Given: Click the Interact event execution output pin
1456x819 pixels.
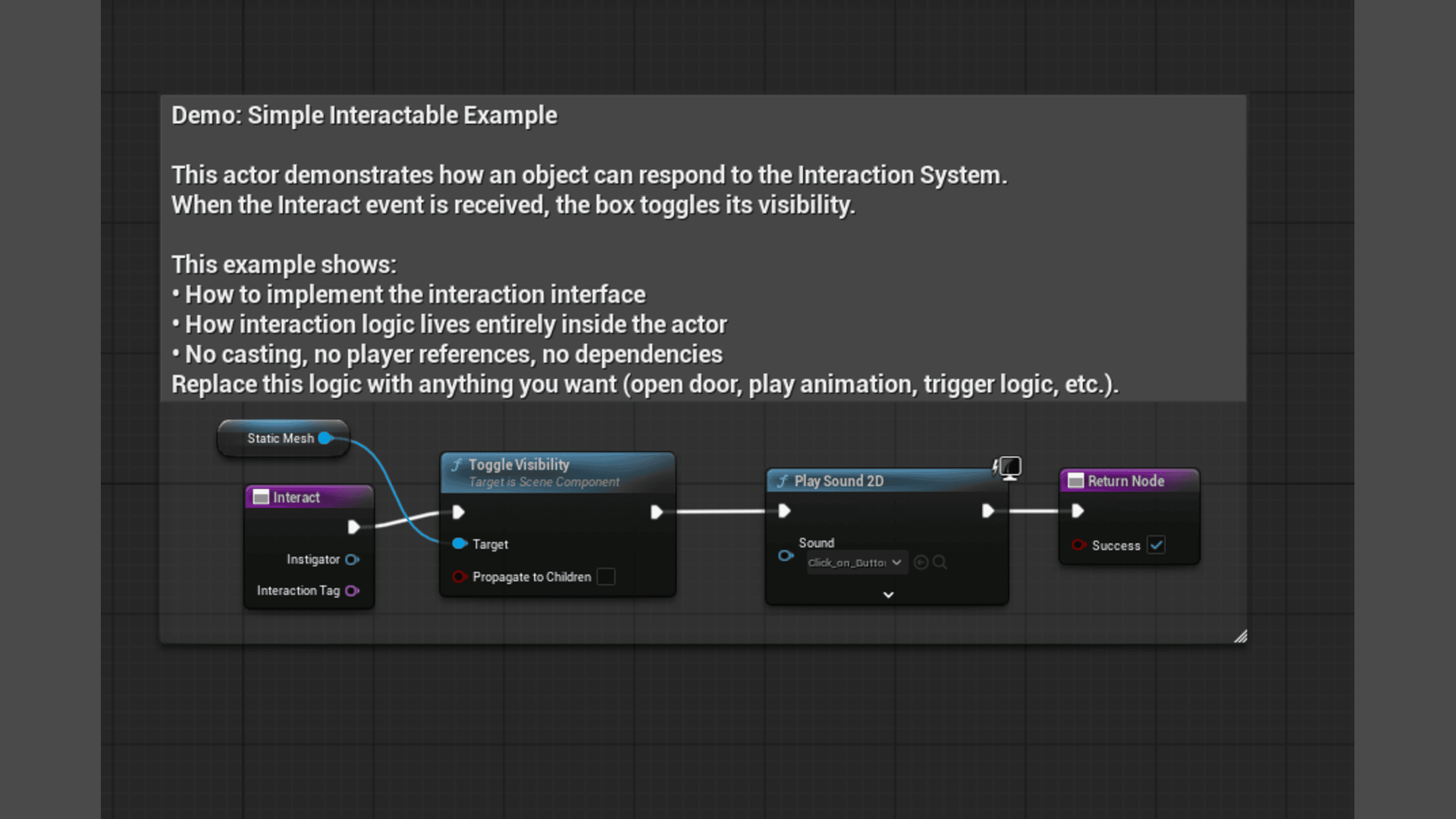Looking at the screenshot, I should tap(353, 527).
